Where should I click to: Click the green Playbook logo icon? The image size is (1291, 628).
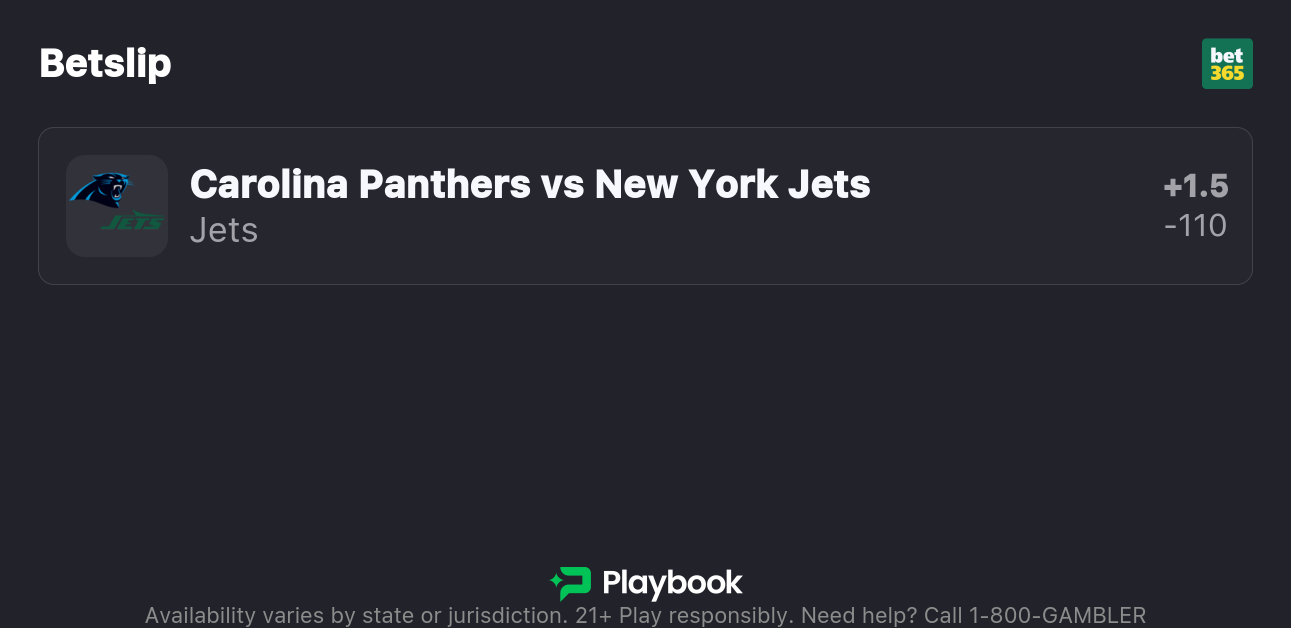(x=571, y=583)
